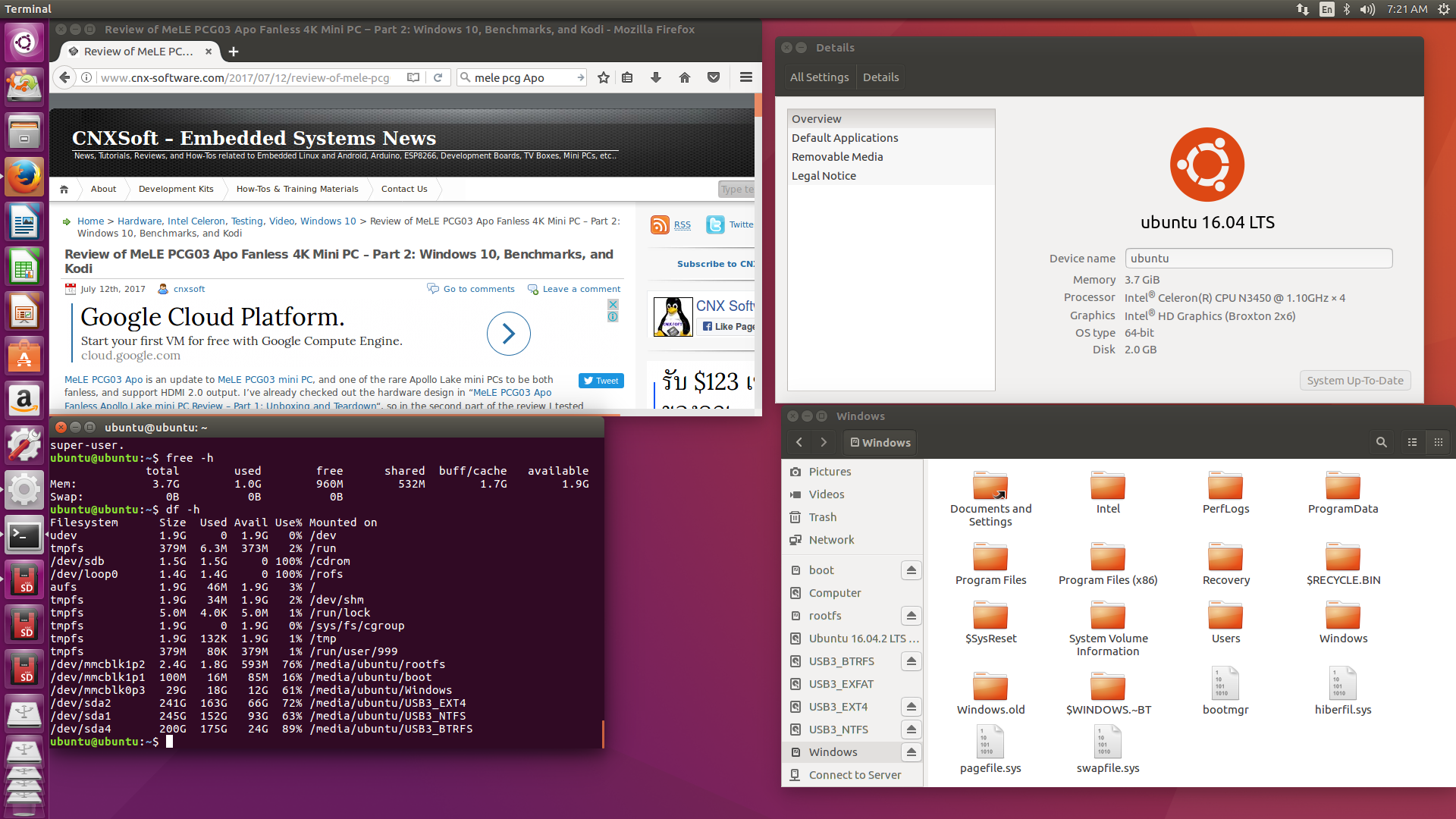Screen dimensions: 1456x819
Task: Close the Review of MeLE Firefox tab
Action: pyautogui.click(x=209, y=52)
